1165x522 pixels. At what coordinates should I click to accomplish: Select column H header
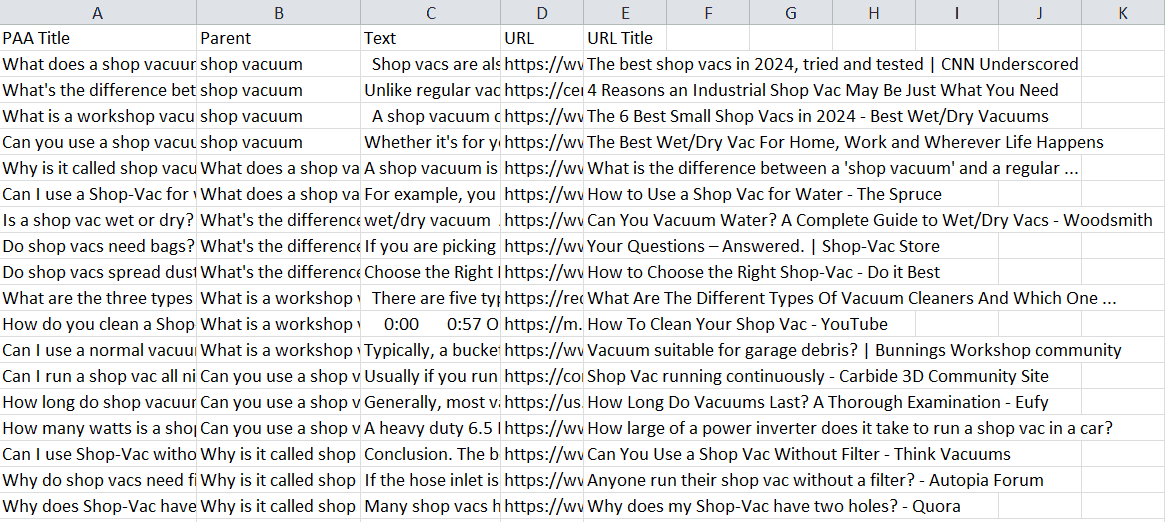(x=874, y=13)
